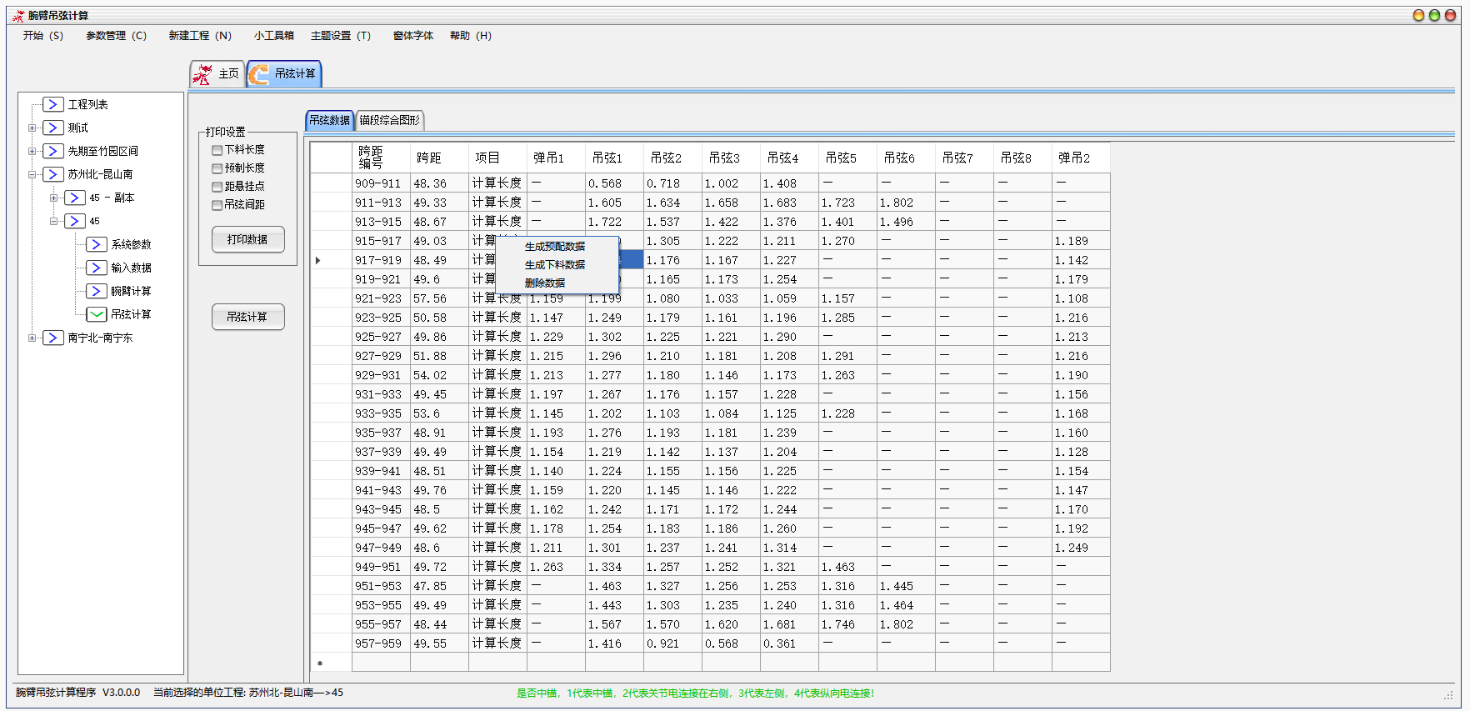
Task: Expand the 45 - 副本 node
Action: 54,198
